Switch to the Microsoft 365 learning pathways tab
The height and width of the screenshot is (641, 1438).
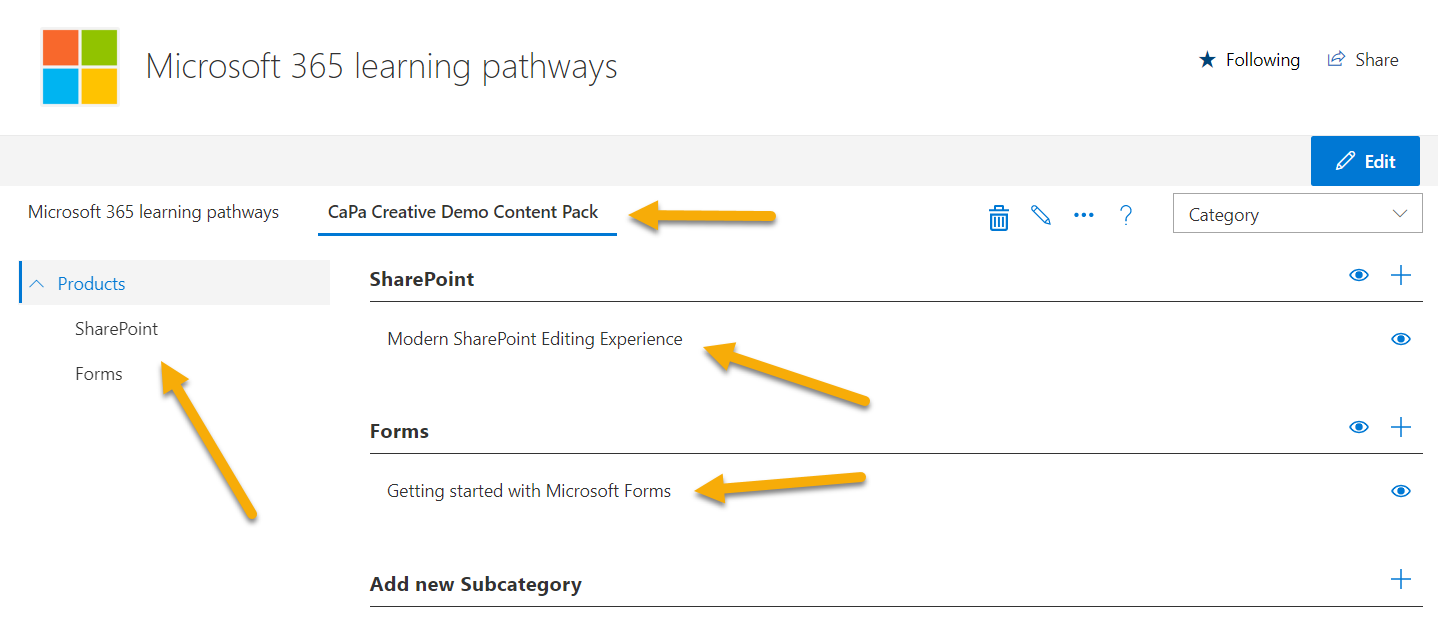point(153,212)
